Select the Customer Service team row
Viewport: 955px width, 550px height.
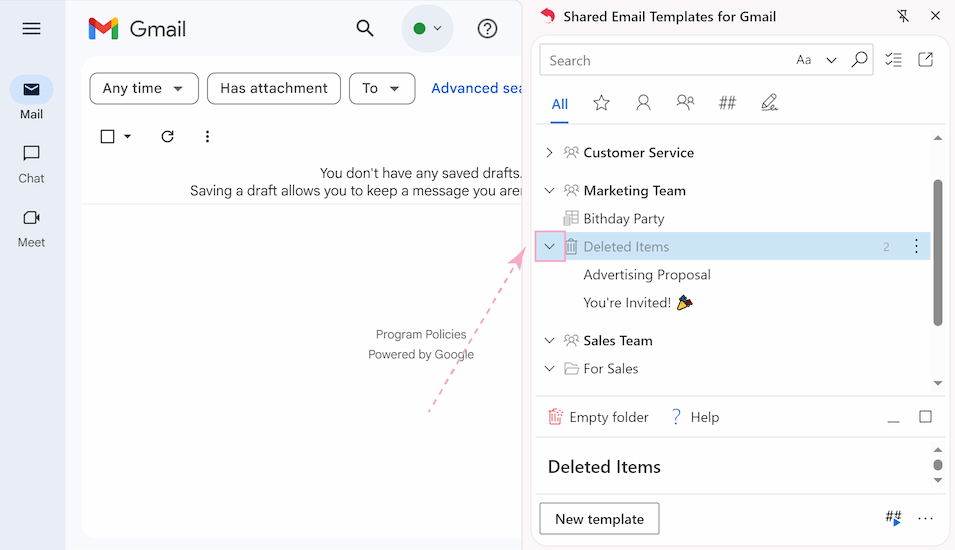733,152
